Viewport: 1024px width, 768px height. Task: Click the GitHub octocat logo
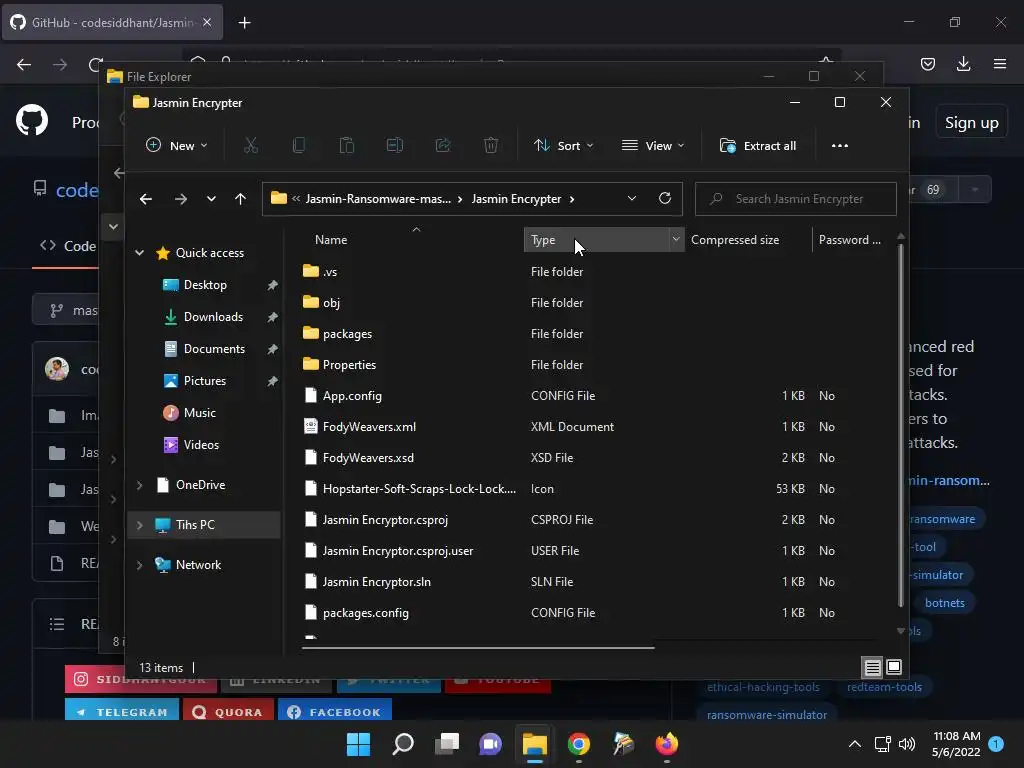(32, 120)
